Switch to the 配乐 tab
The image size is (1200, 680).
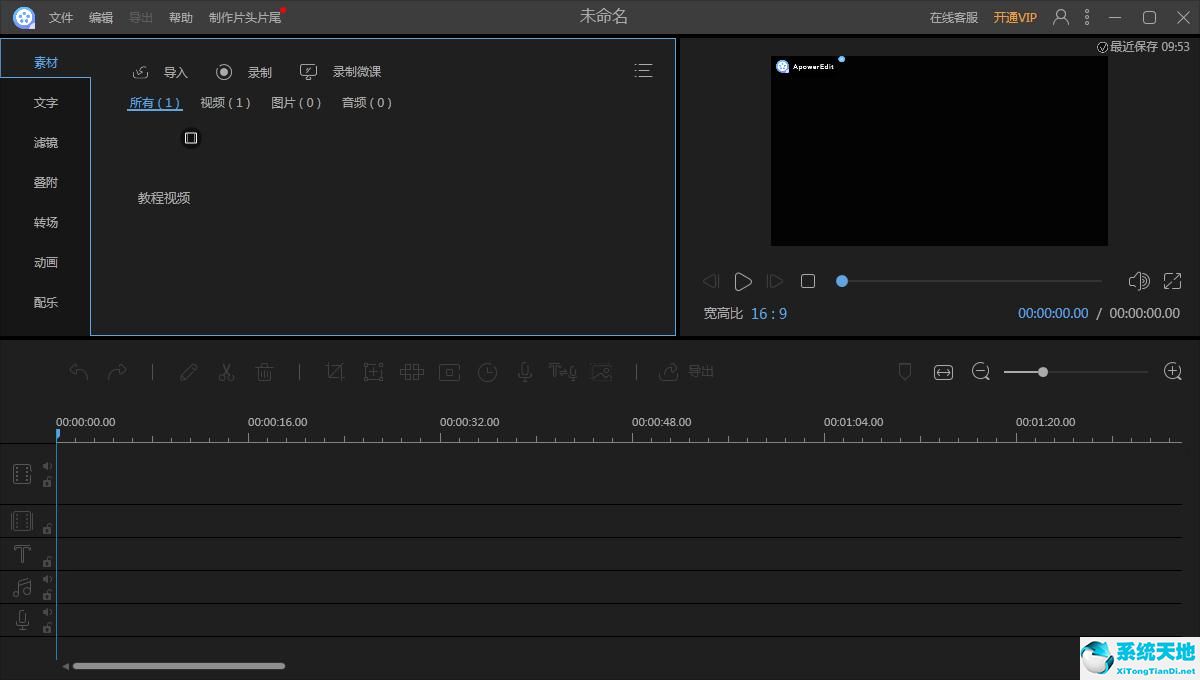click(x=46, y=302)
